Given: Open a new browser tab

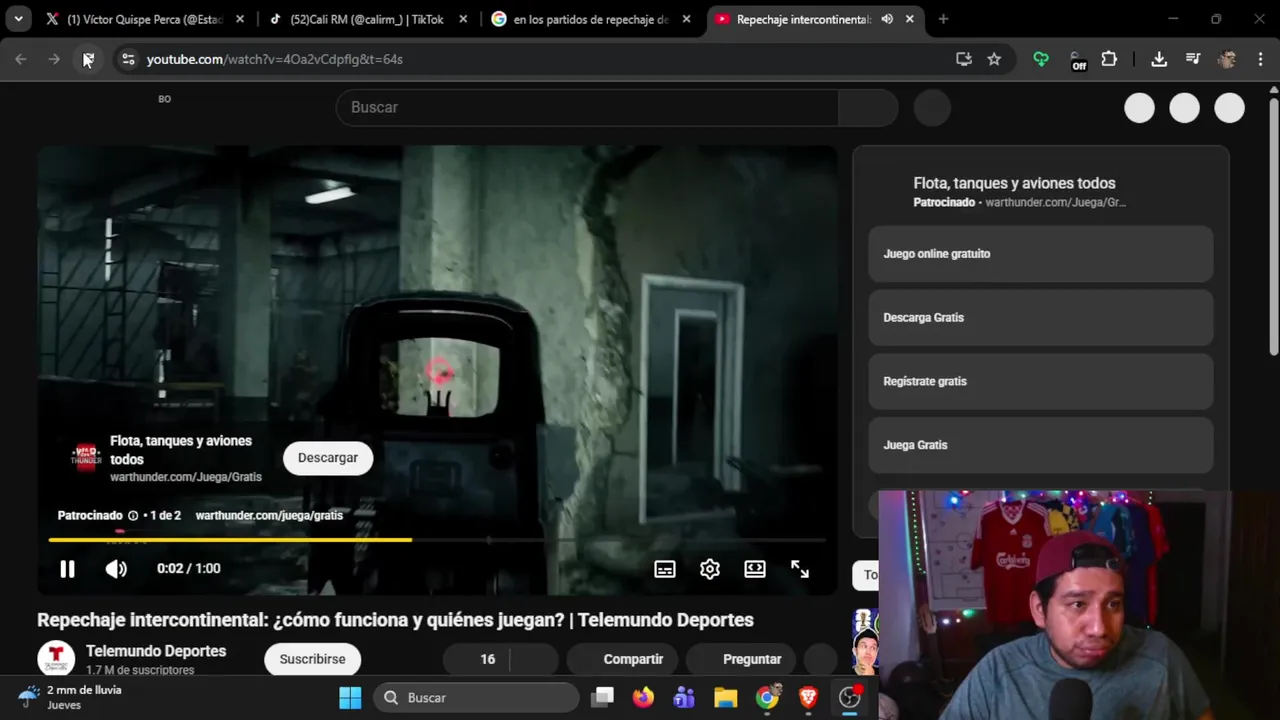Looking at the screenshot, I should pos(943,19).
